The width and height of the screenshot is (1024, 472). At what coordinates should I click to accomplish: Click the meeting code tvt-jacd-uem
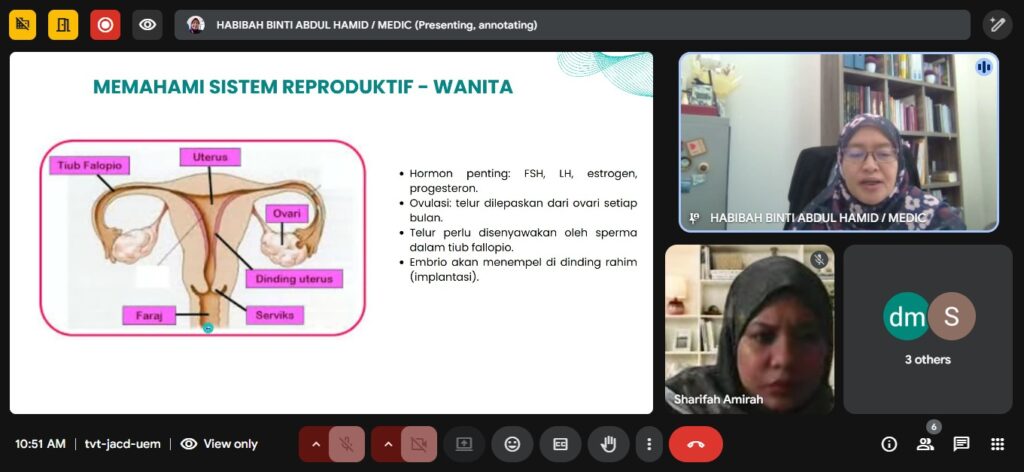123,444
